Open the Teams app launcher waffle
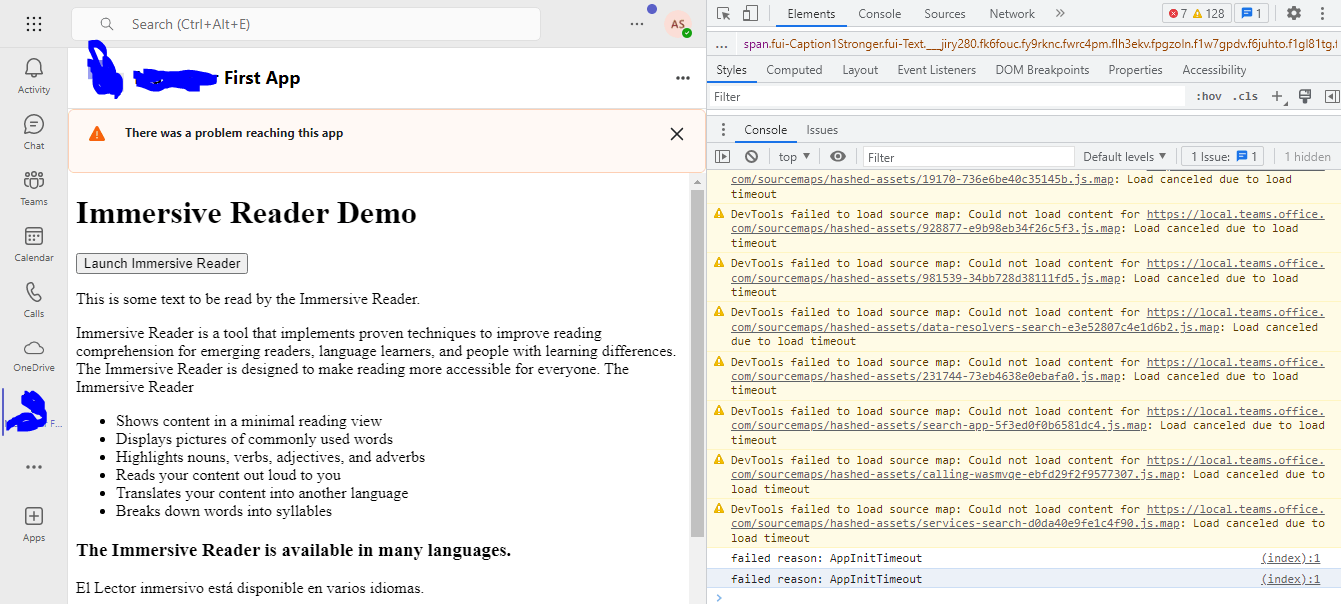1341x604 pixels. pyautogui.click(x=34, y=24)
